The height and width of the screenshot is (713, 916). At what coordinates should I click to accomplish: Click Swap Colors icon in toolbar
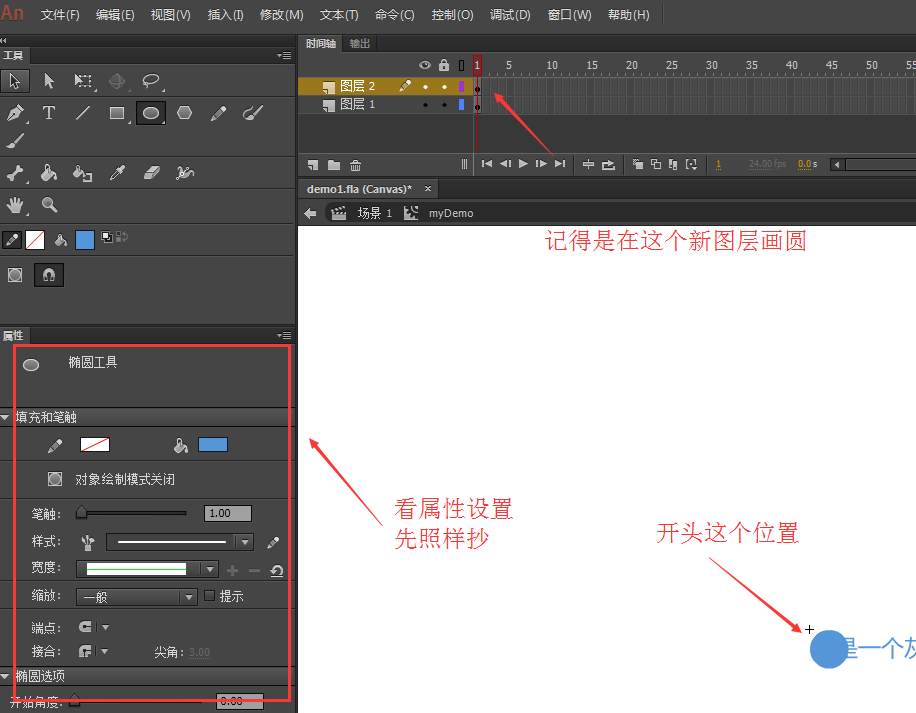pyautogui.click(x=122, y=236)
